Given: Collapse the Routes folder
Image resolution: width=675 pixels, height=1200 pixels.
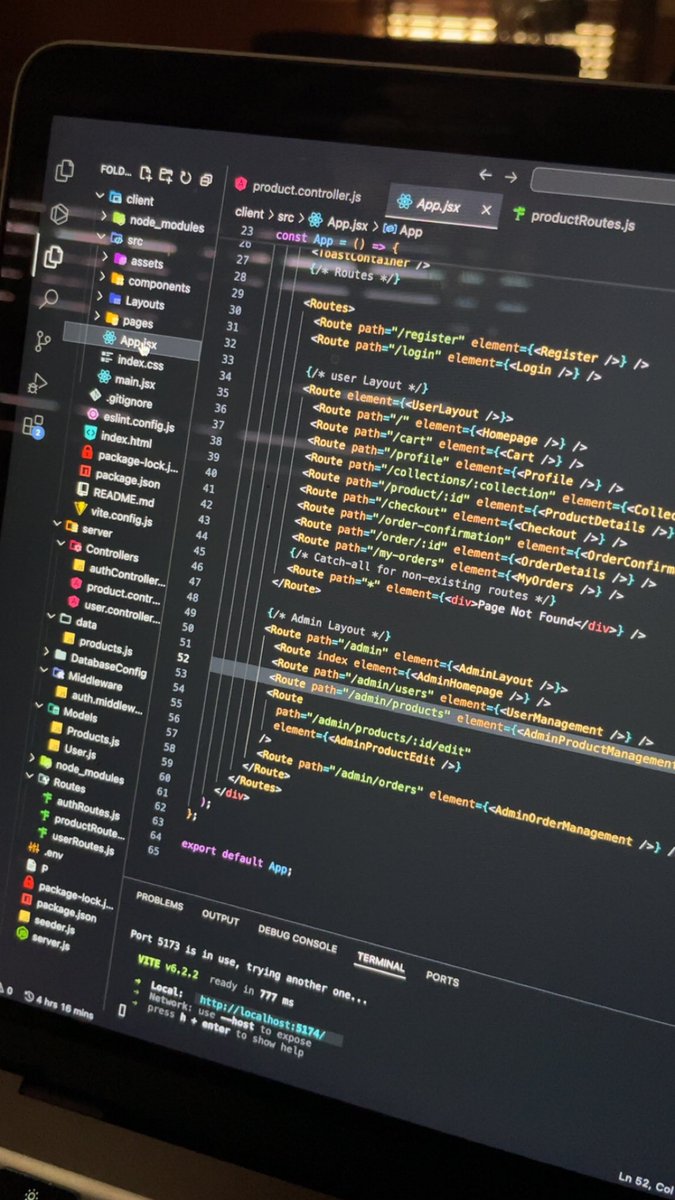Looking at the screenshot, I should click(30, 777).
